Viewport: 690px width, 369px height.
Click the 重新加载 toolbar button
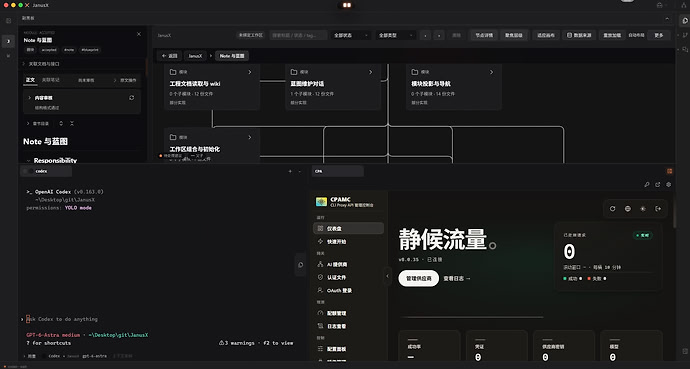(x=612, y=35)
